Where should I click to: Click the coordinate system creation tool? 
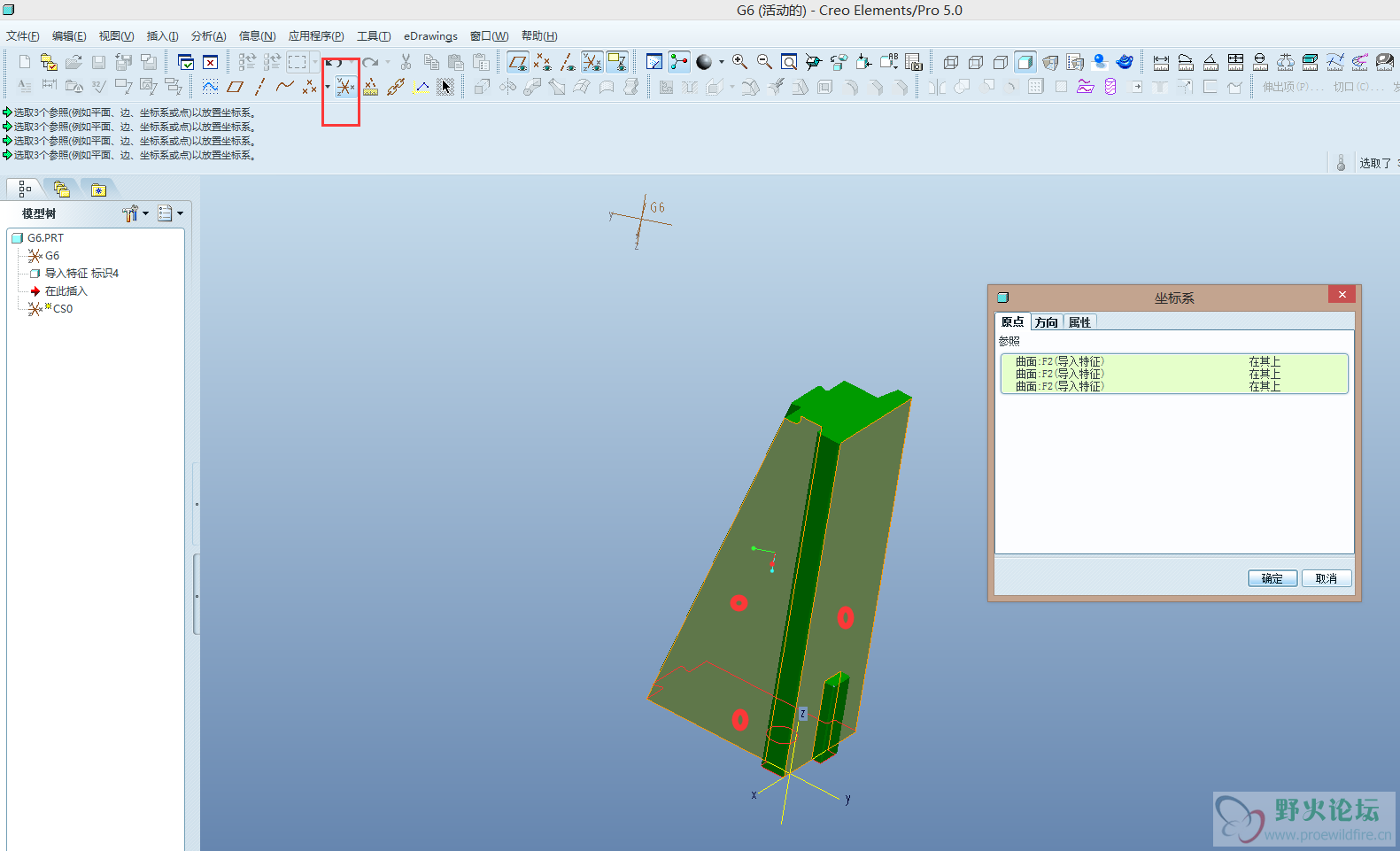coord(344,87)
